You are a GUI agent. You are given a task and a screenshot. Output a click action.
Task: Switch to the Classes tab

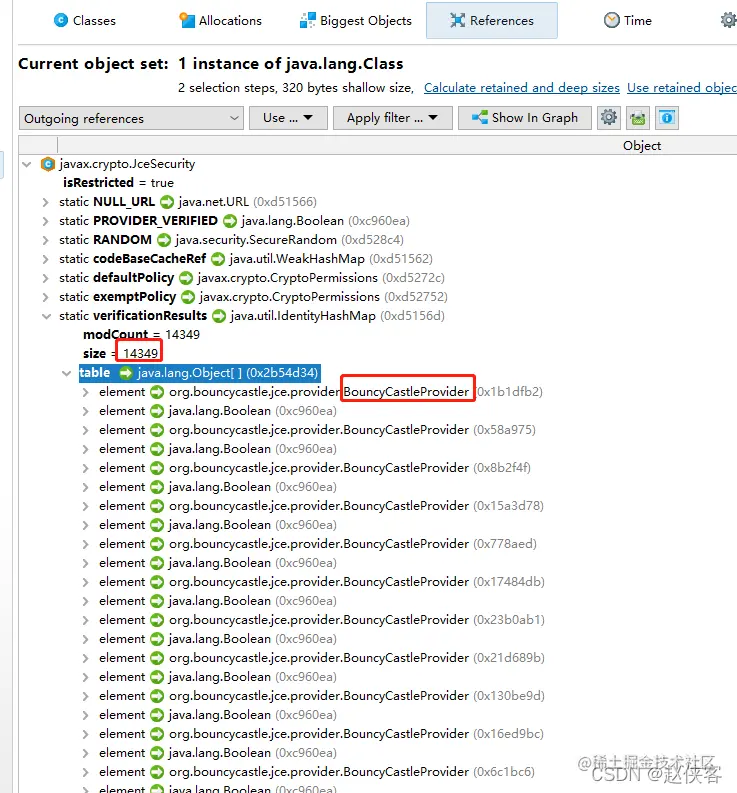click(x=85, y=21)
